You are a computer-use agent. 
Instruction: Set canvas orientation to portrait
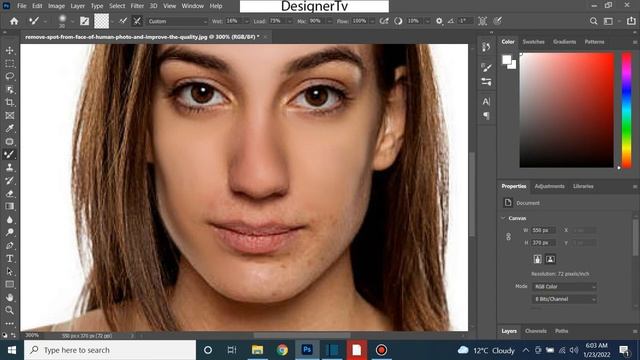(x=538, y=259)
